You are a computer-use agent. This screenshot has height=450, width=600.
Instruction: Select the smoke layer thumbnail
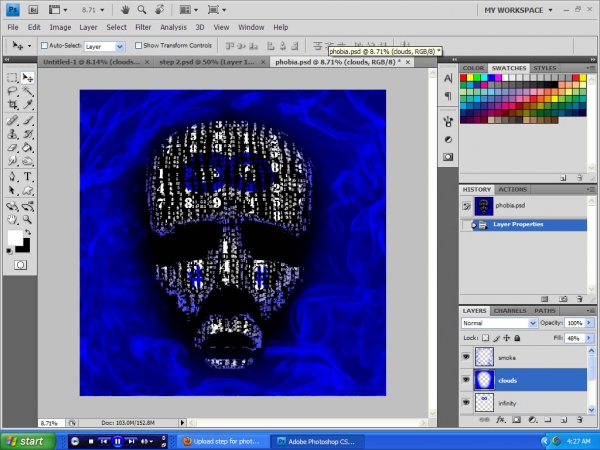[x=484, y=357]
